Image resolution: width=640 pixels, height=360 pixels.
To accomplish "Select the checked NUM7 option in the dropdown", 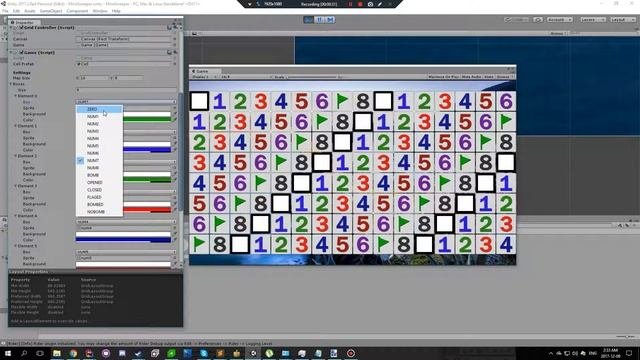I will [99, 160].
